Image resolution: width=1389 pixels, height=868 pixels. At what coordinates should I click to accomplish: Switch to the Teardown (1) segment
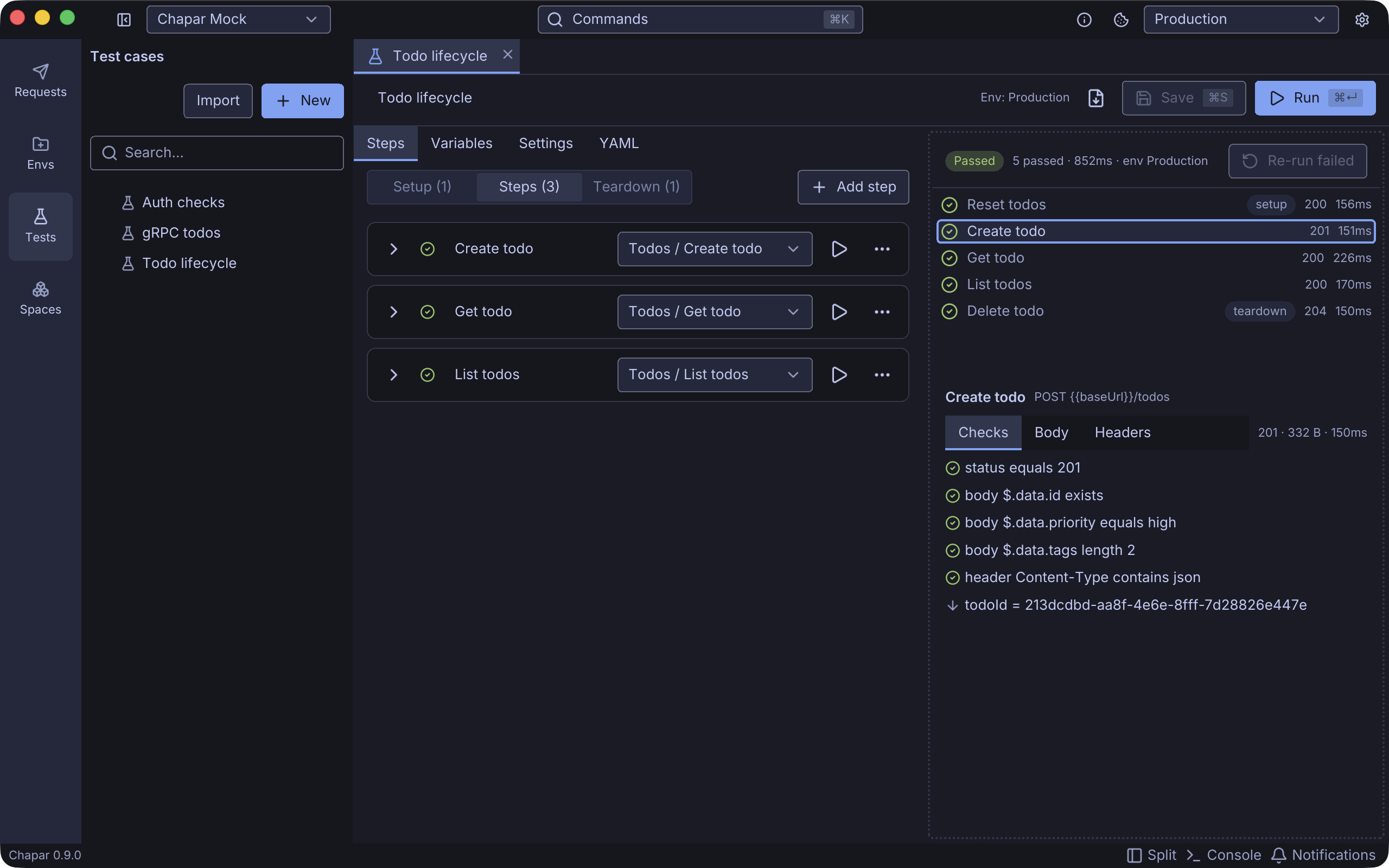[x=636, y=187]
